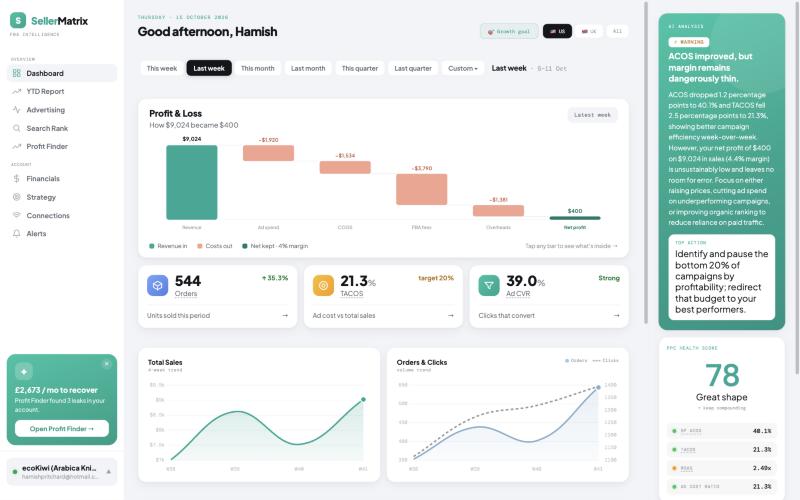Dismiss the Profit Finder promo card
Screen dimensions: 800x500
pyautogui.click(x=106, y=364)
